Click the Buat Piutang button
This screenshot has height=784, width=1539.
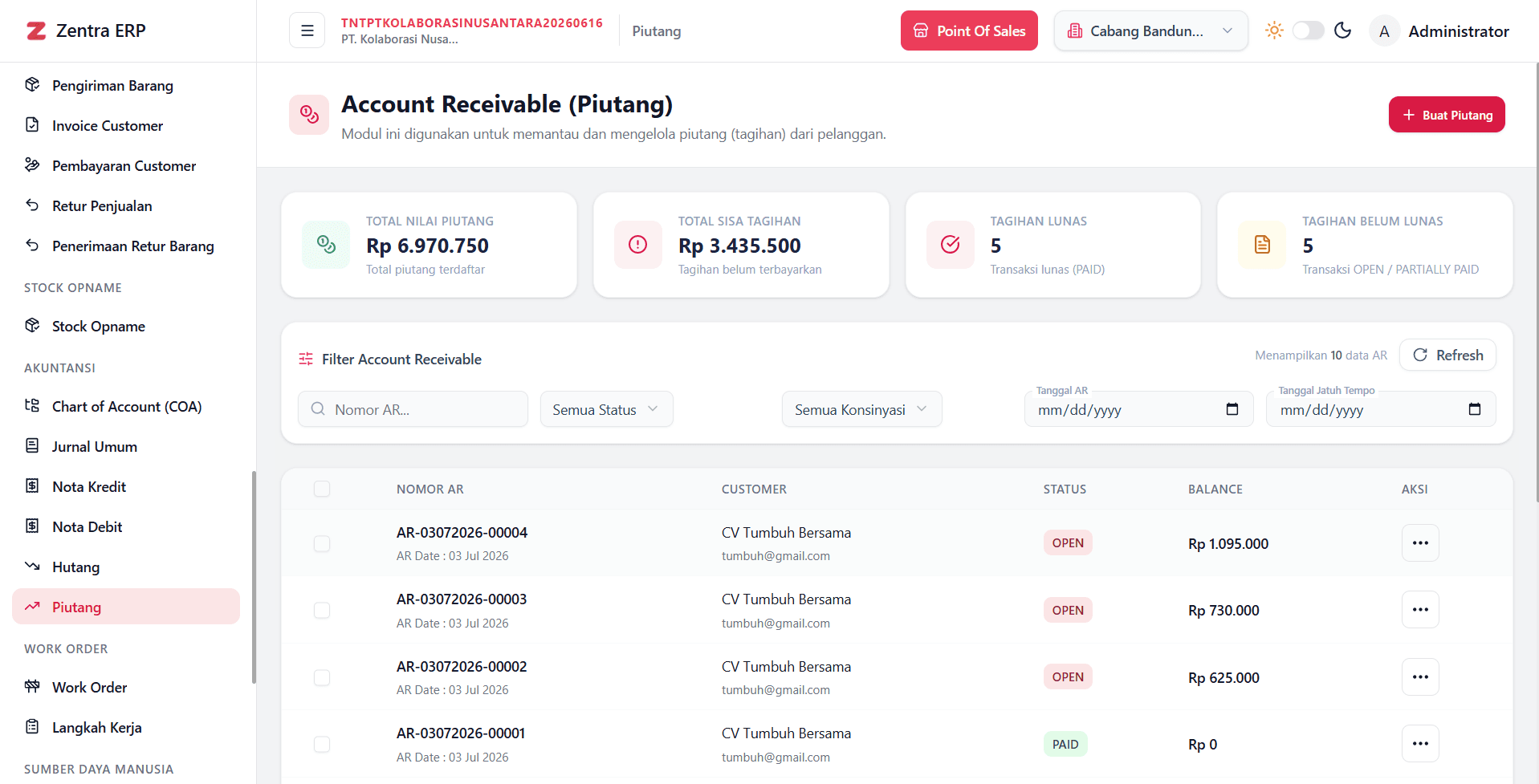pos(1447,115)
